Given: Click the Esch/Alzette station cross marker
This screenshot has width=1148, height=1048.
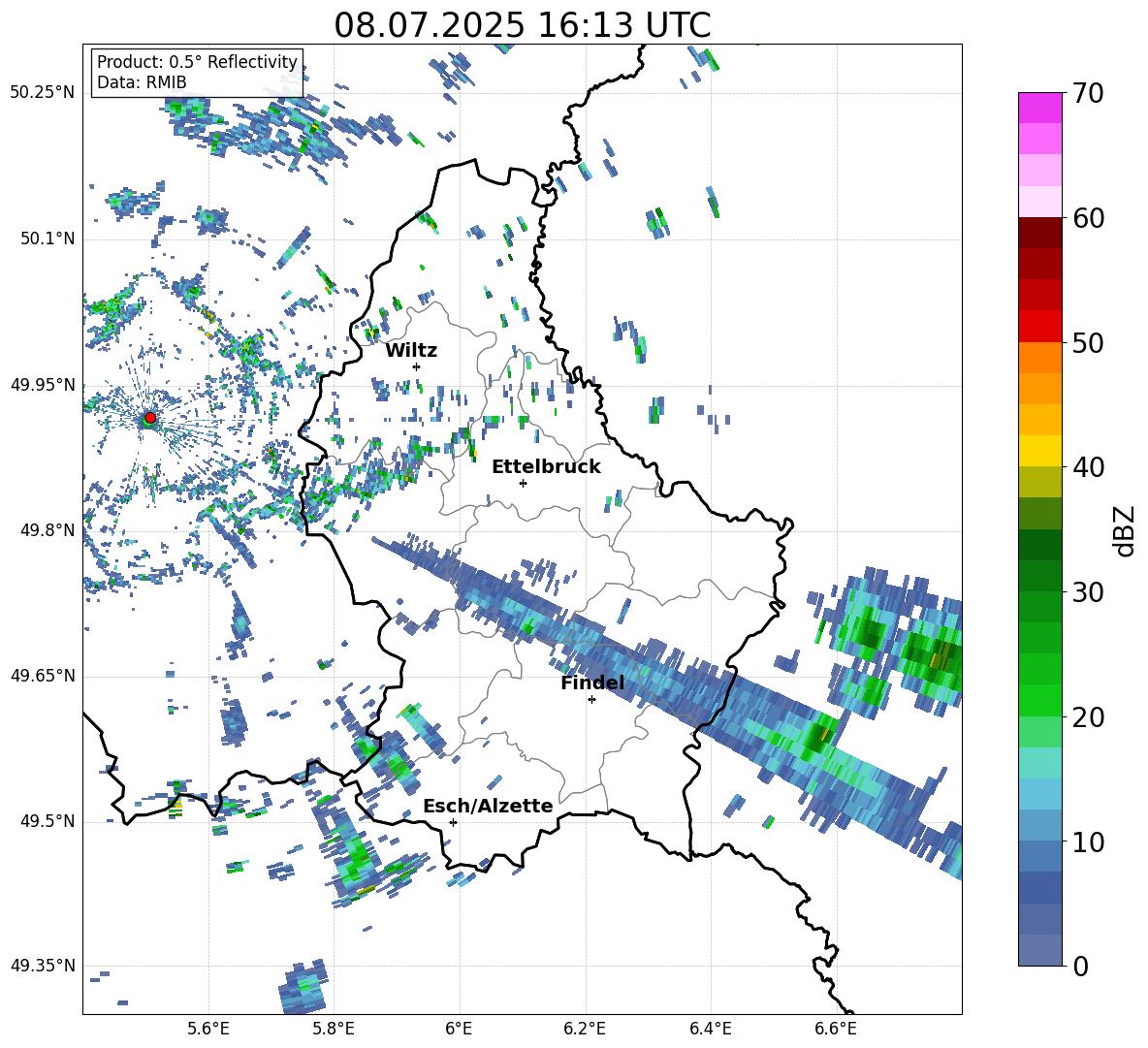Looking at the screenshot, I should coord(453,822).
